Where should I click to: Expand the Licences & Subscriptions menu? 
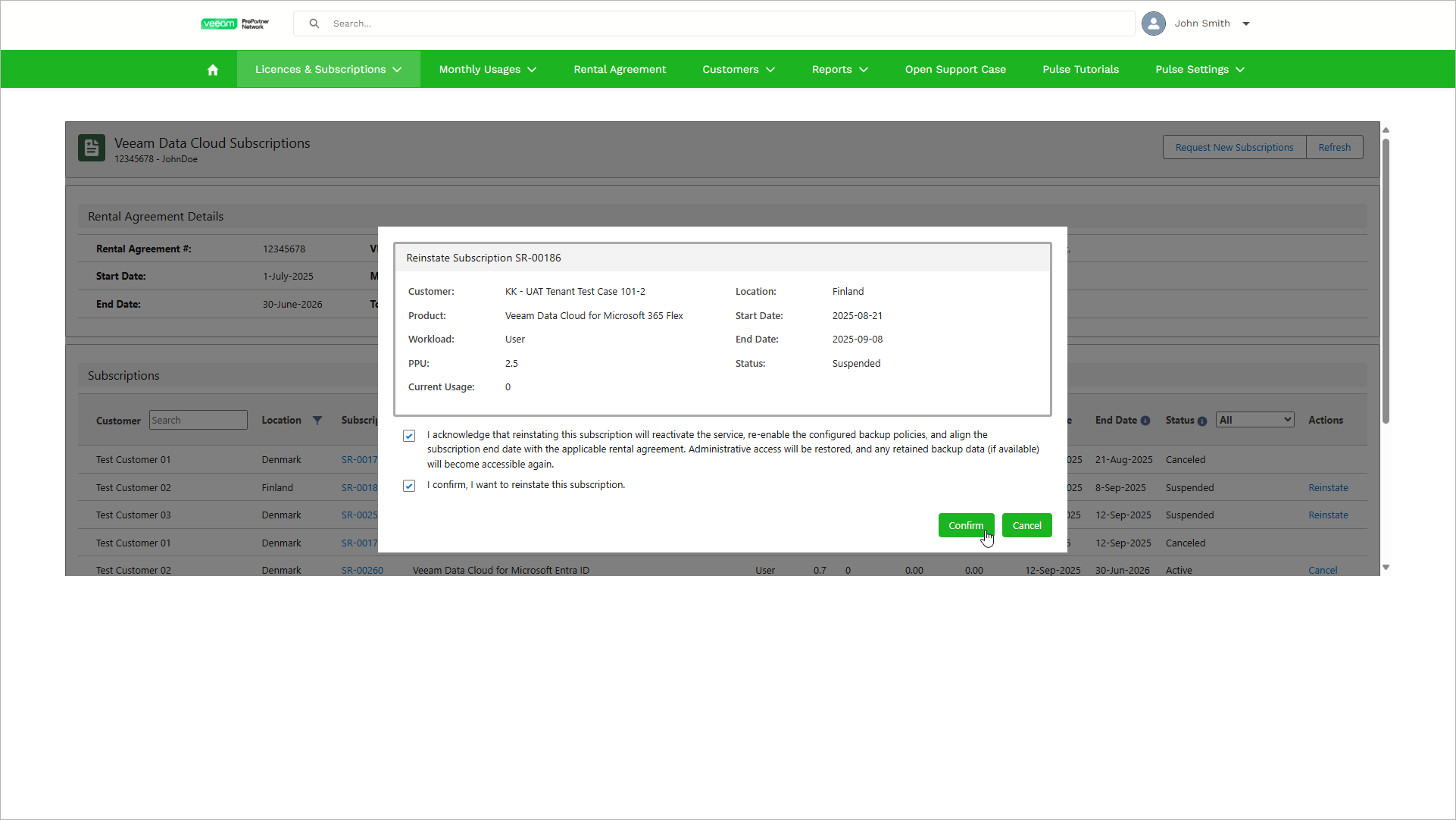[x=328, y=70]
